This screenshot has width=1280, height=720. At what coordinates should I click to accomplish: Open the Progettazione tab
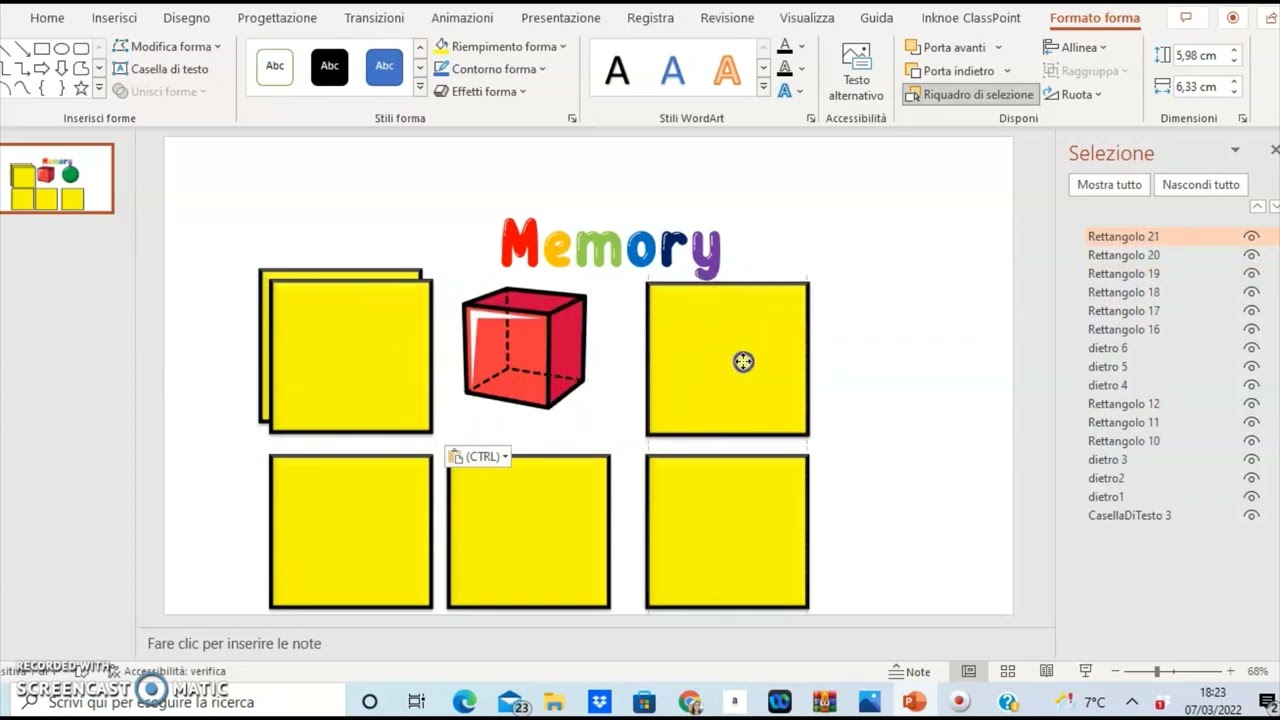[277, 18]
